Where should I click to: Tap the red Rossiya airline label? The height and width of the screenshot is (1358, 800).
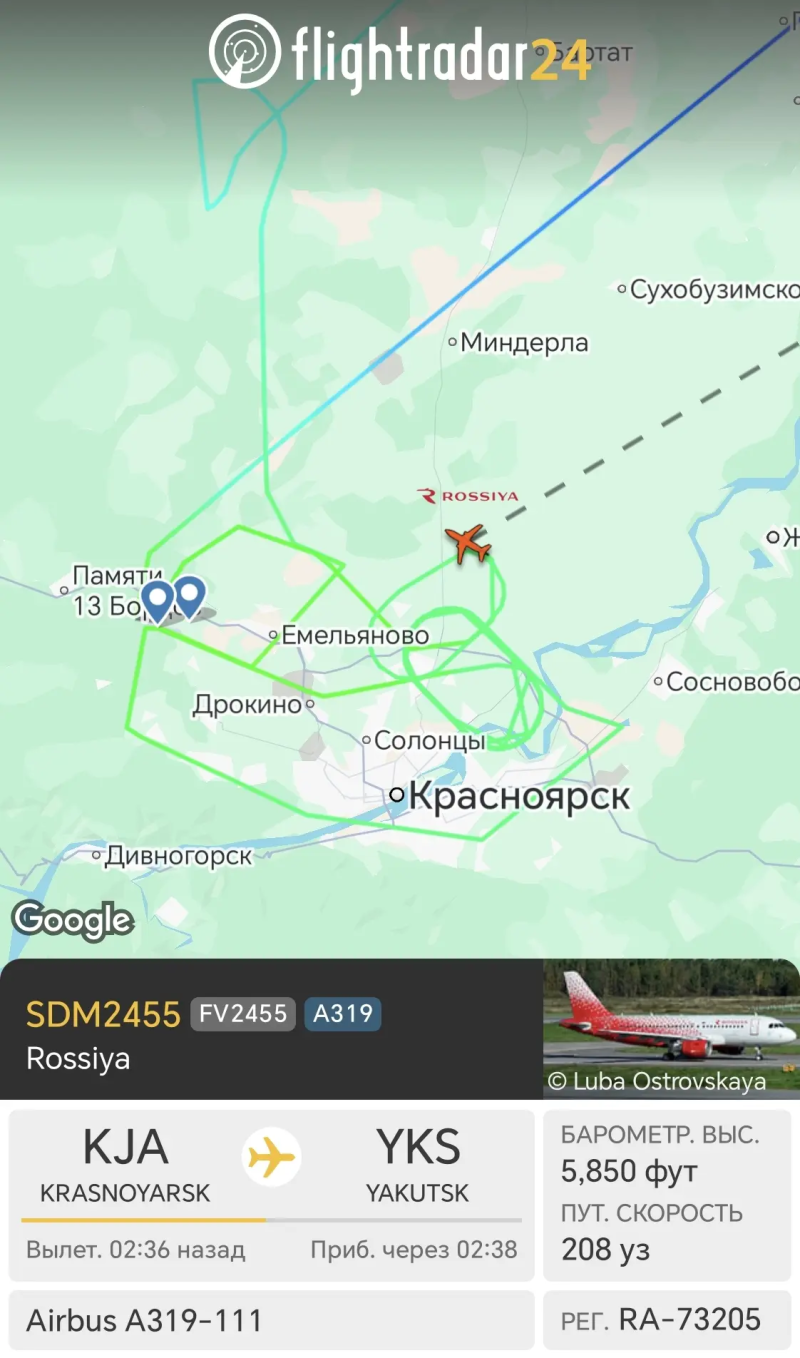[468, 496]
